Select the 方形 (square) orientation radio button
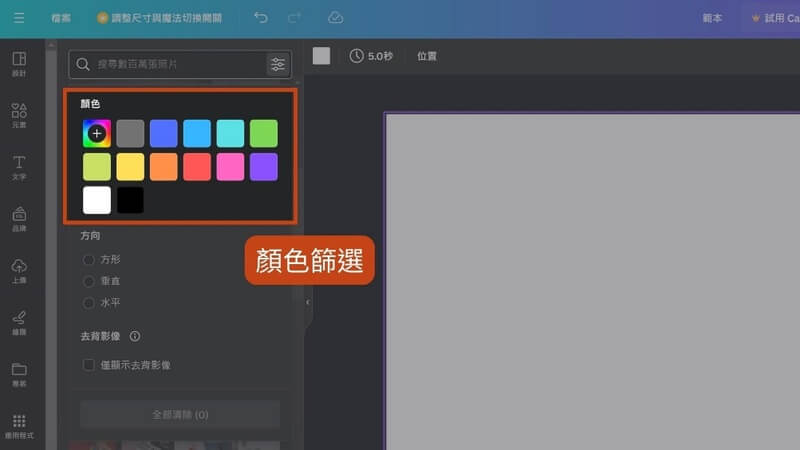800x450 pixels. pos(89,259)
